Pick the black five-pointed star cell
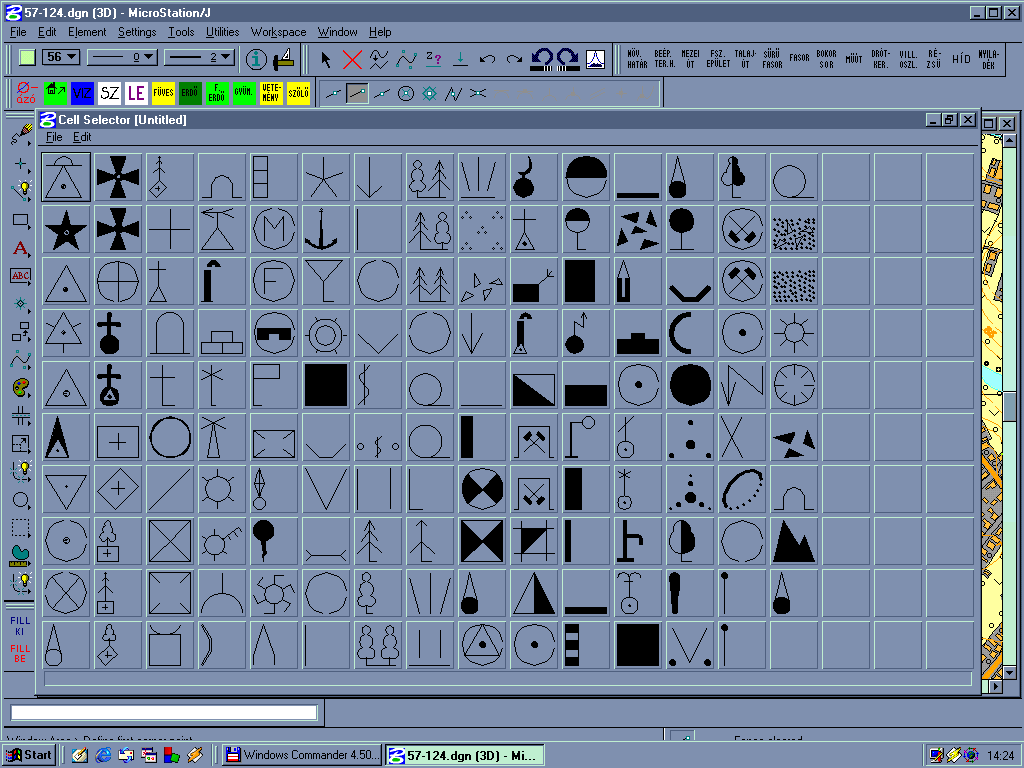 click(66, 229)
